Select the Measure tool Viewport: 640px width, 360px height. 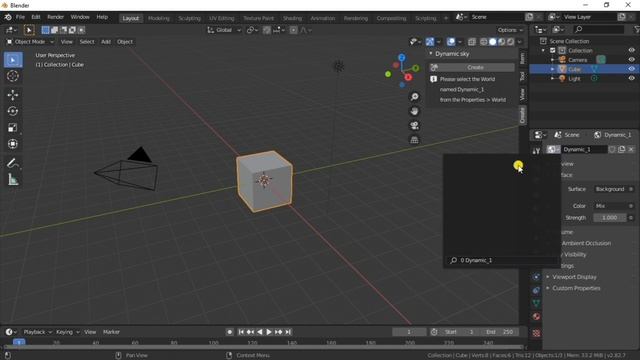pyautogui.click(x=13, y=180)
